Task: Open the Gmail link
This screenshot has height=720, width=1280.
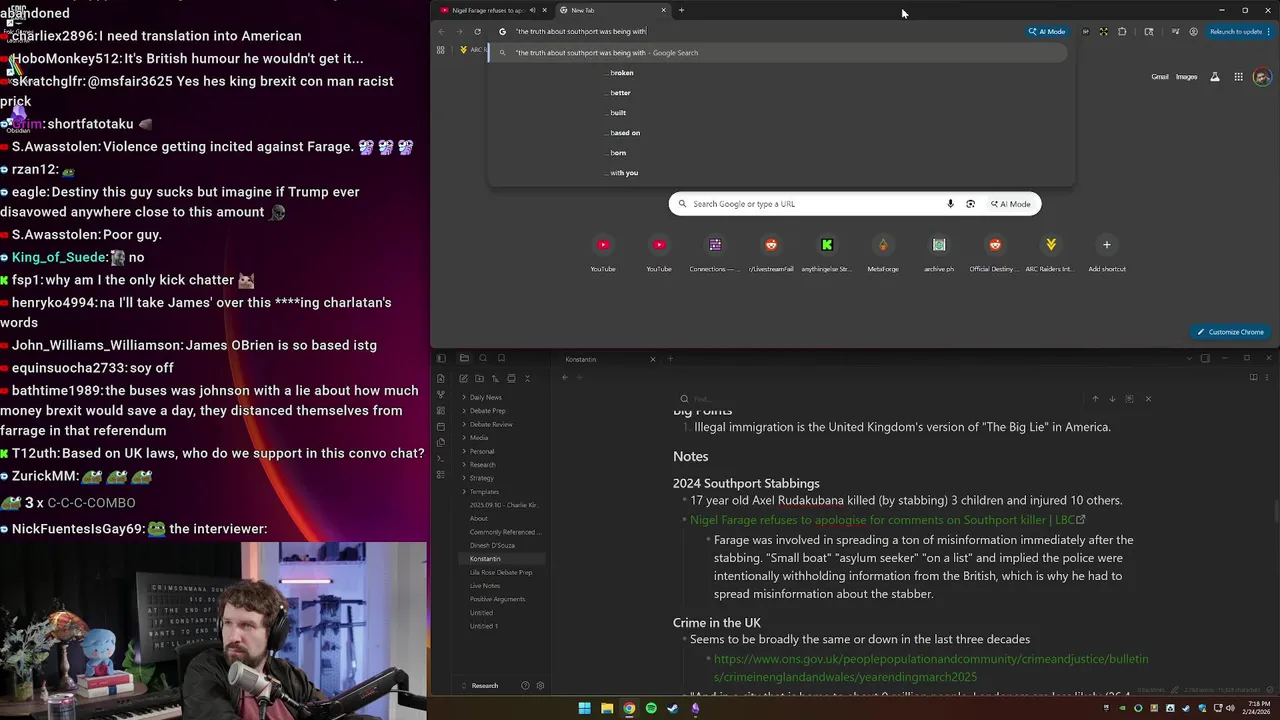Action: 1160,77
